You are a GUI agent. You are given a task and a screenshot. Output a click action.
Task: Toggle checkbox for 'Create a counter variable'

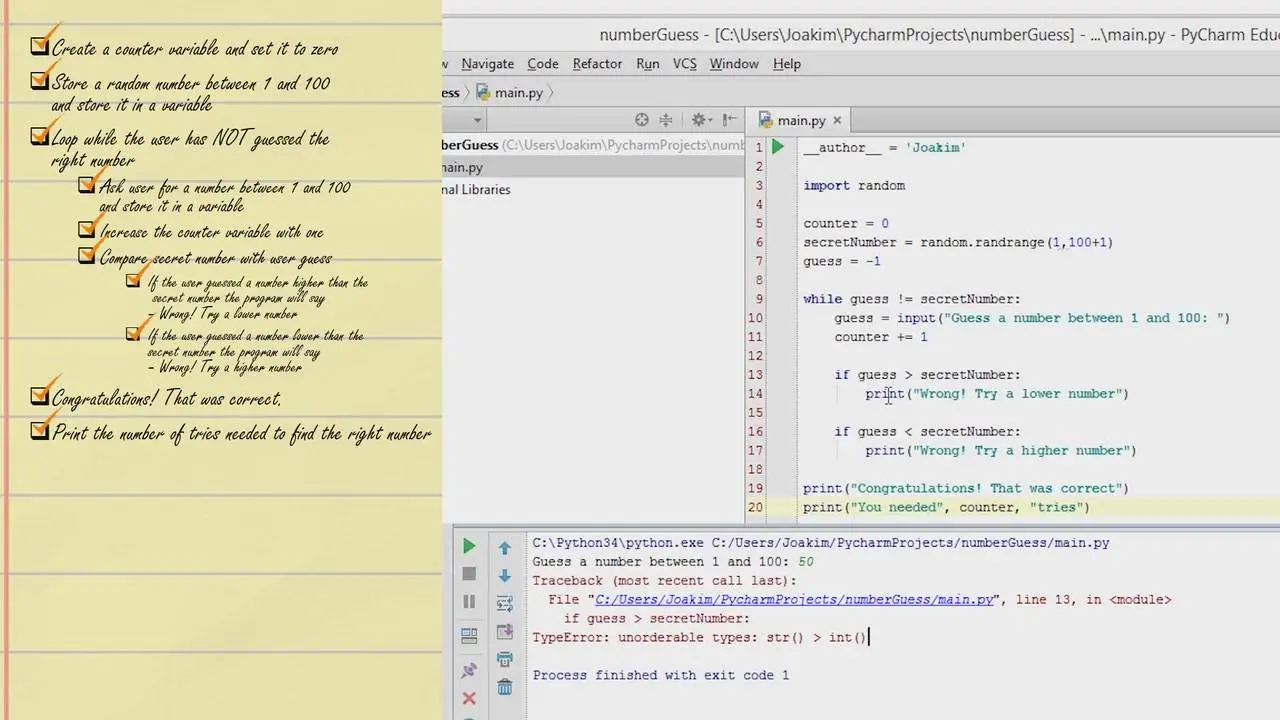[x=40, y=46]
